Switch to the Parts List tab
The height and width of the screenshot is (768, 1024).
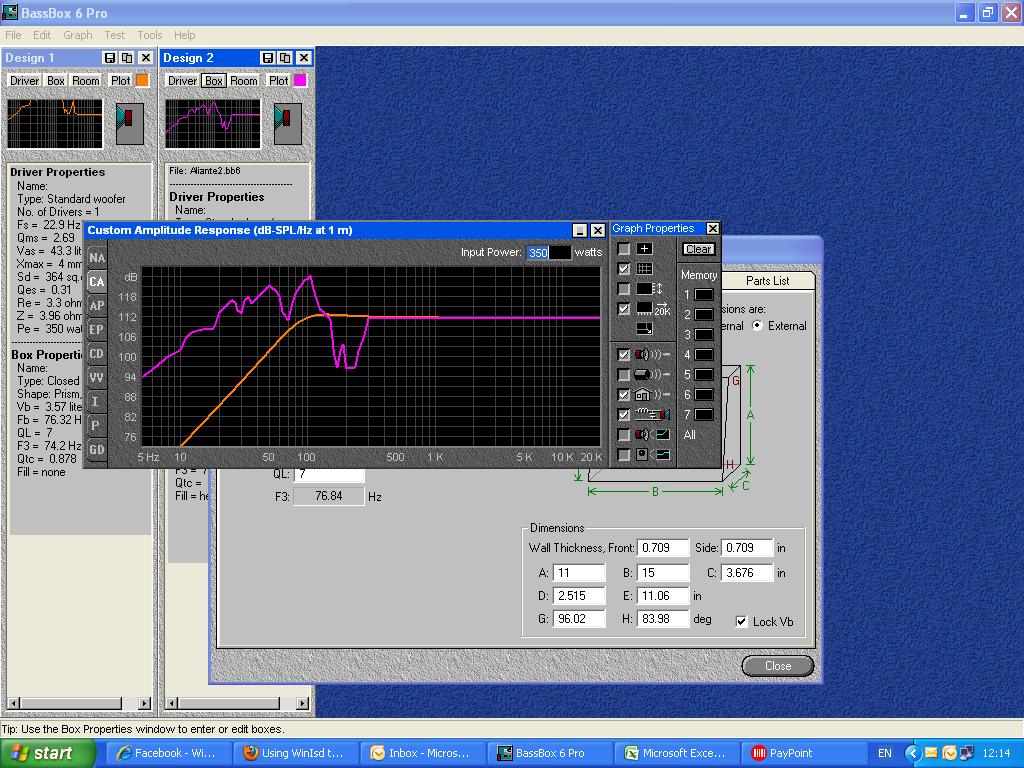tap(767, 281)
